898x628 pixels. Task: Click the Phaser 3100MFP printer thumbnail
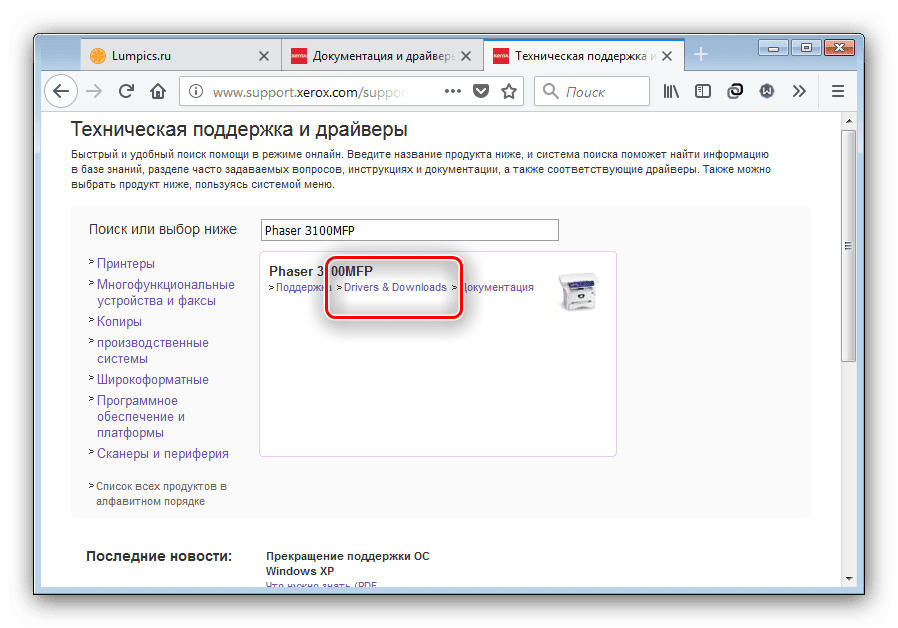(578, 291)
